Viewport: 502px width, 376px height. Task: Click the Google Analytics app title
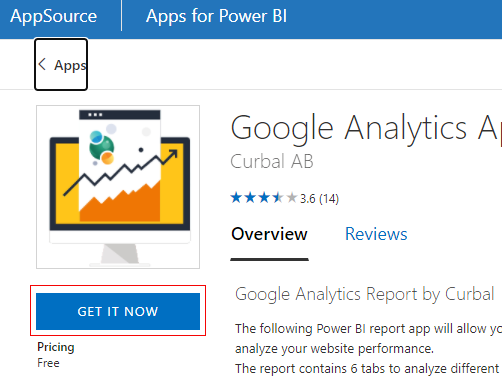[366, 128]
